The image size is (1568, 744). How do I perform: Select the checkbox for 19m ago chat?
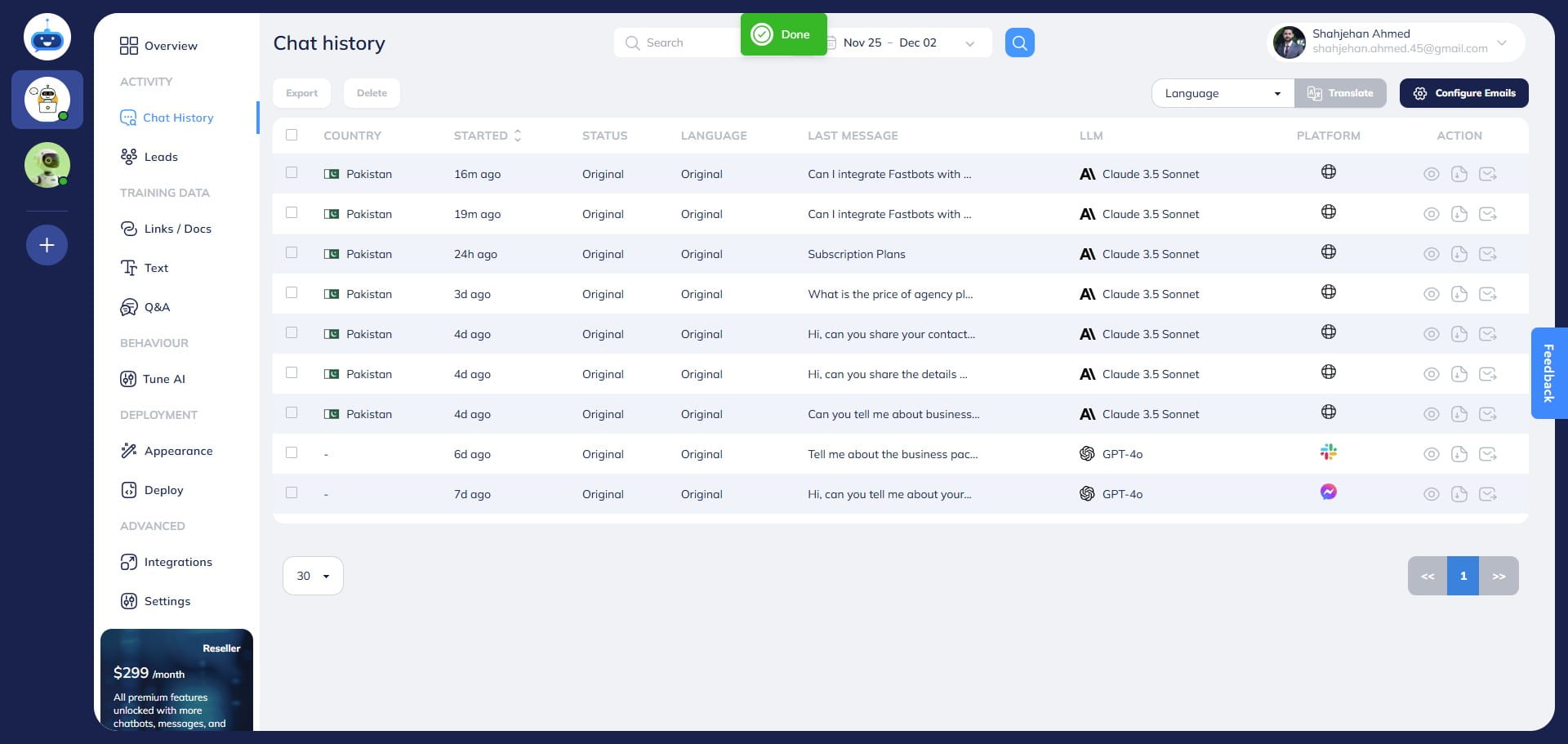point(292,213)
